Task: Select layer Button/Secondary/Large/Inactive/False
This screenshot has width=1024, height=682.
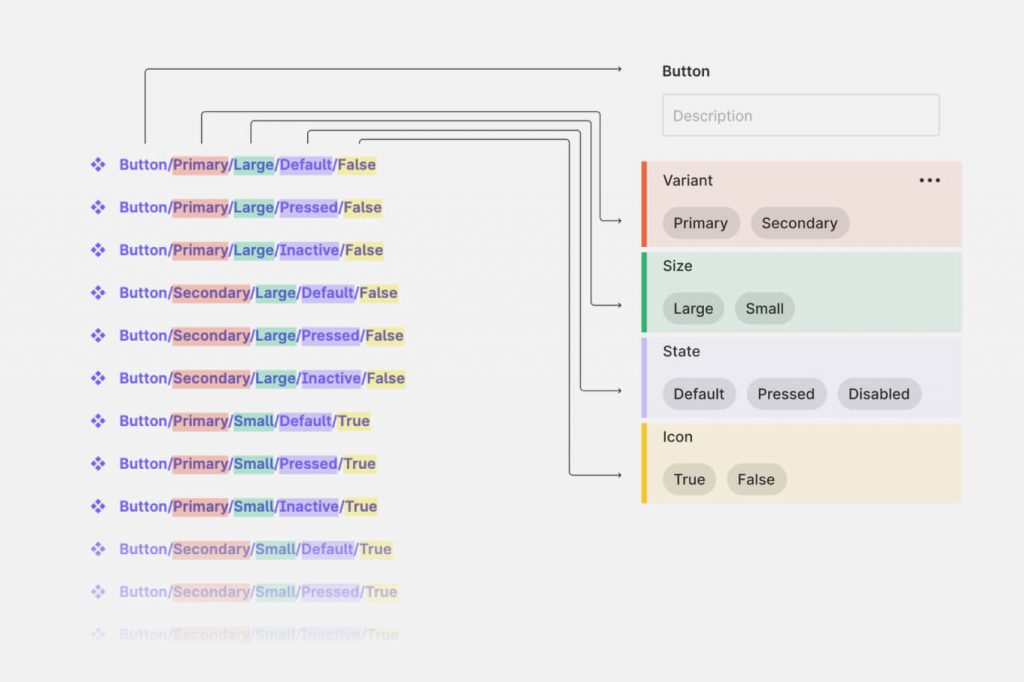Action: tap(262, 378)
